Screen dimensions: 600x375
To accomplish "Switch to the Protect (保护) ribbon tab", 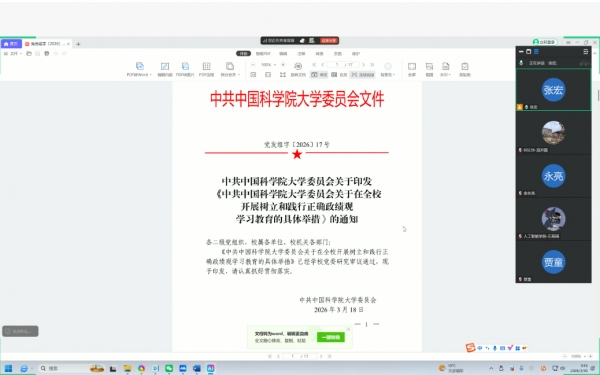I will [x=356, y=54].
